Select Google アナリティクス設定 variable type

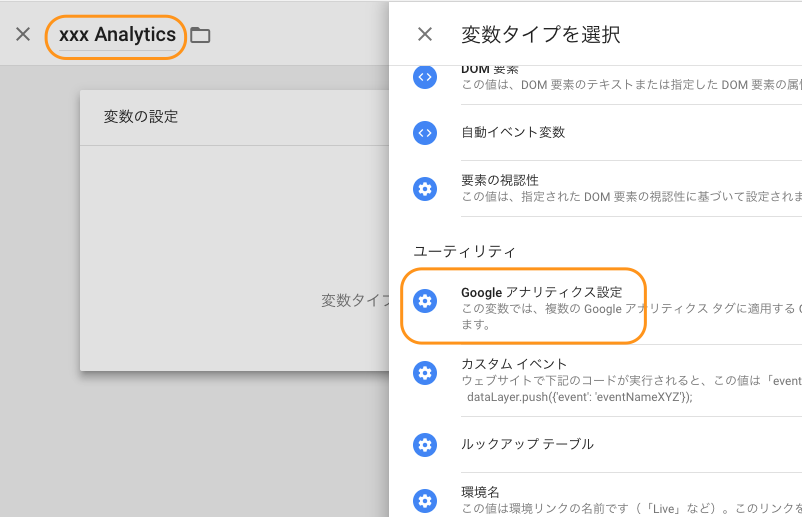(542, 293)
